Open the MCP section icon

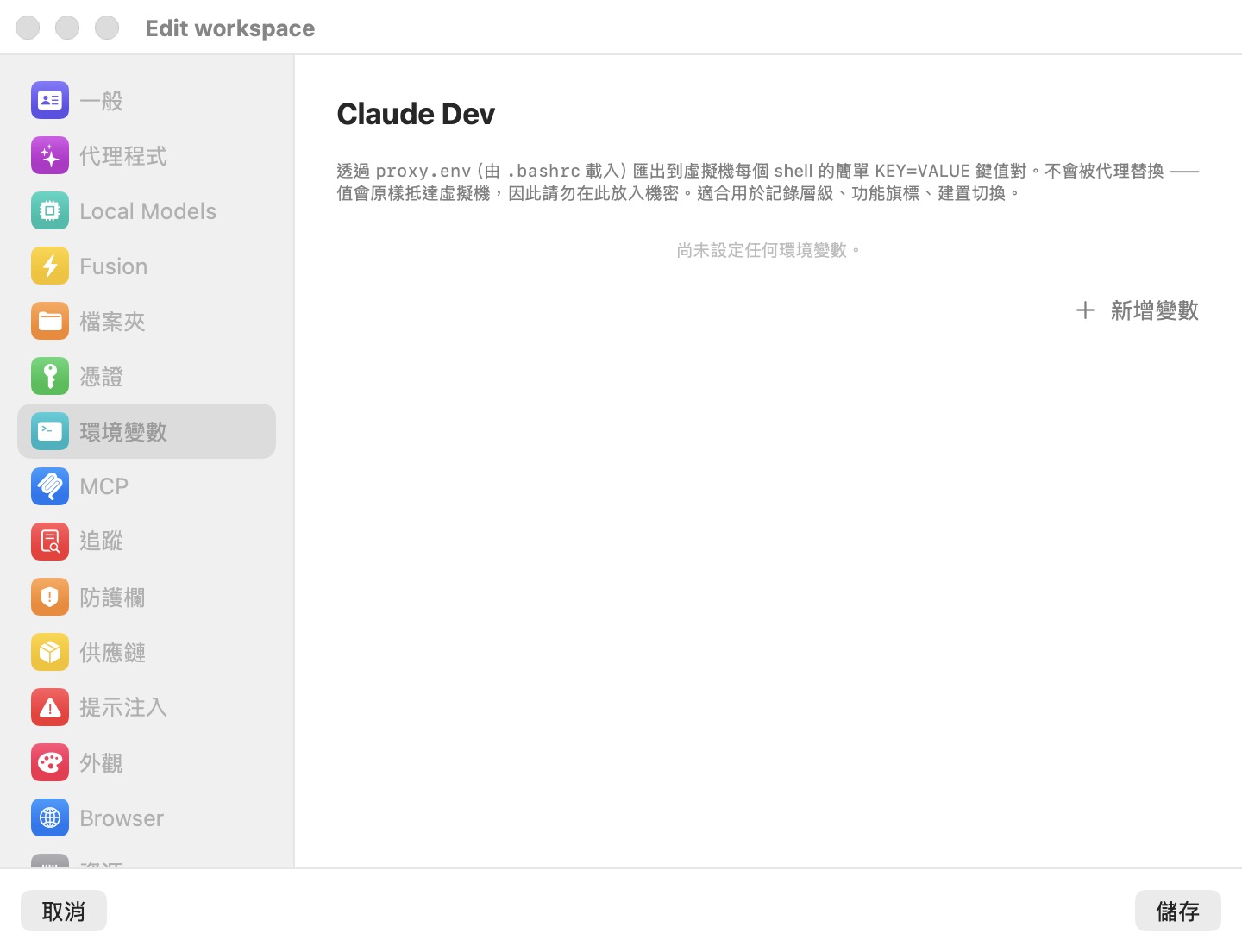click(x=50, y=486)
